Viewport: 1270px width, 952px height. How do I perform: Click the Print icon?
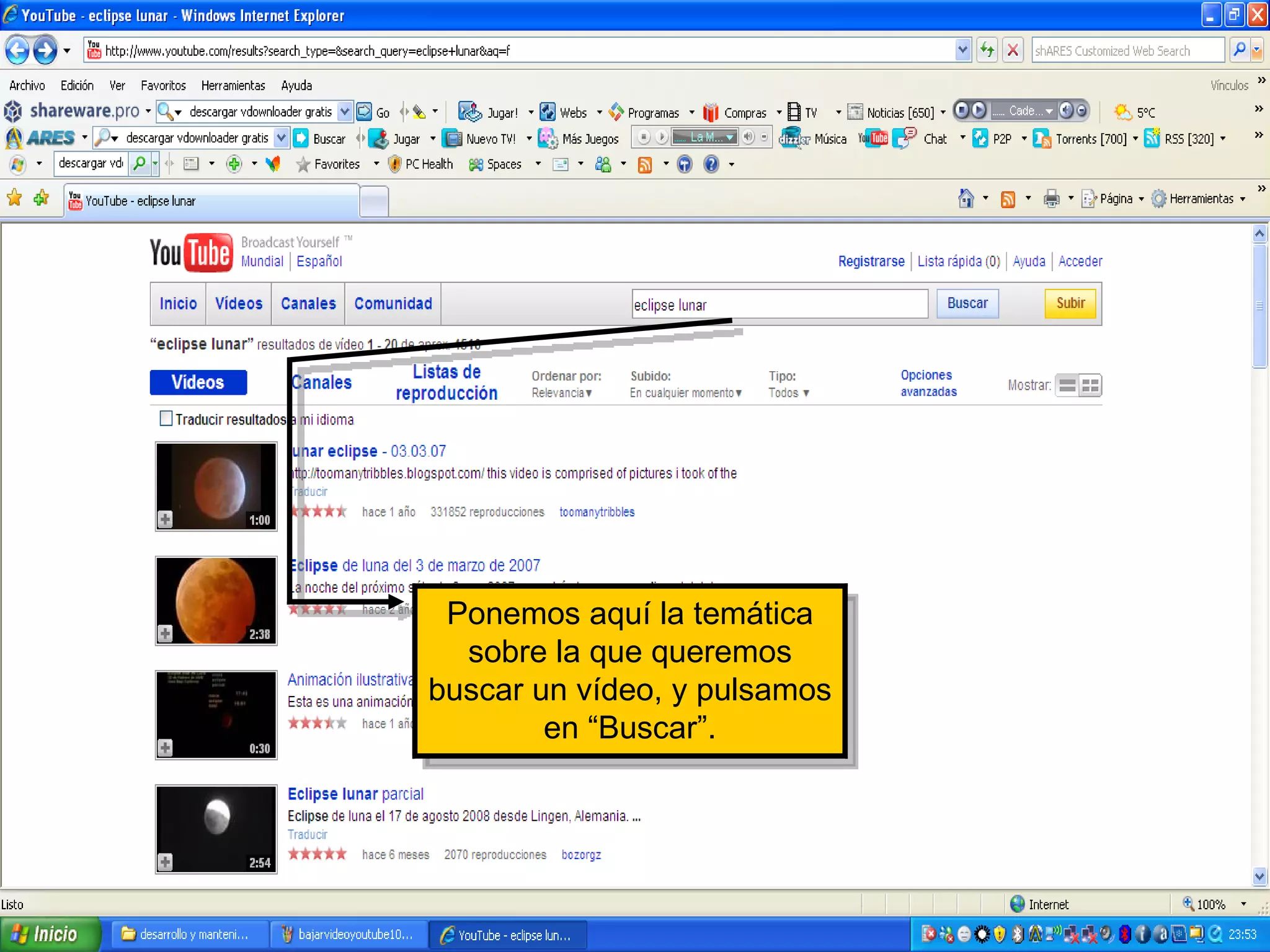(1052, 199)
